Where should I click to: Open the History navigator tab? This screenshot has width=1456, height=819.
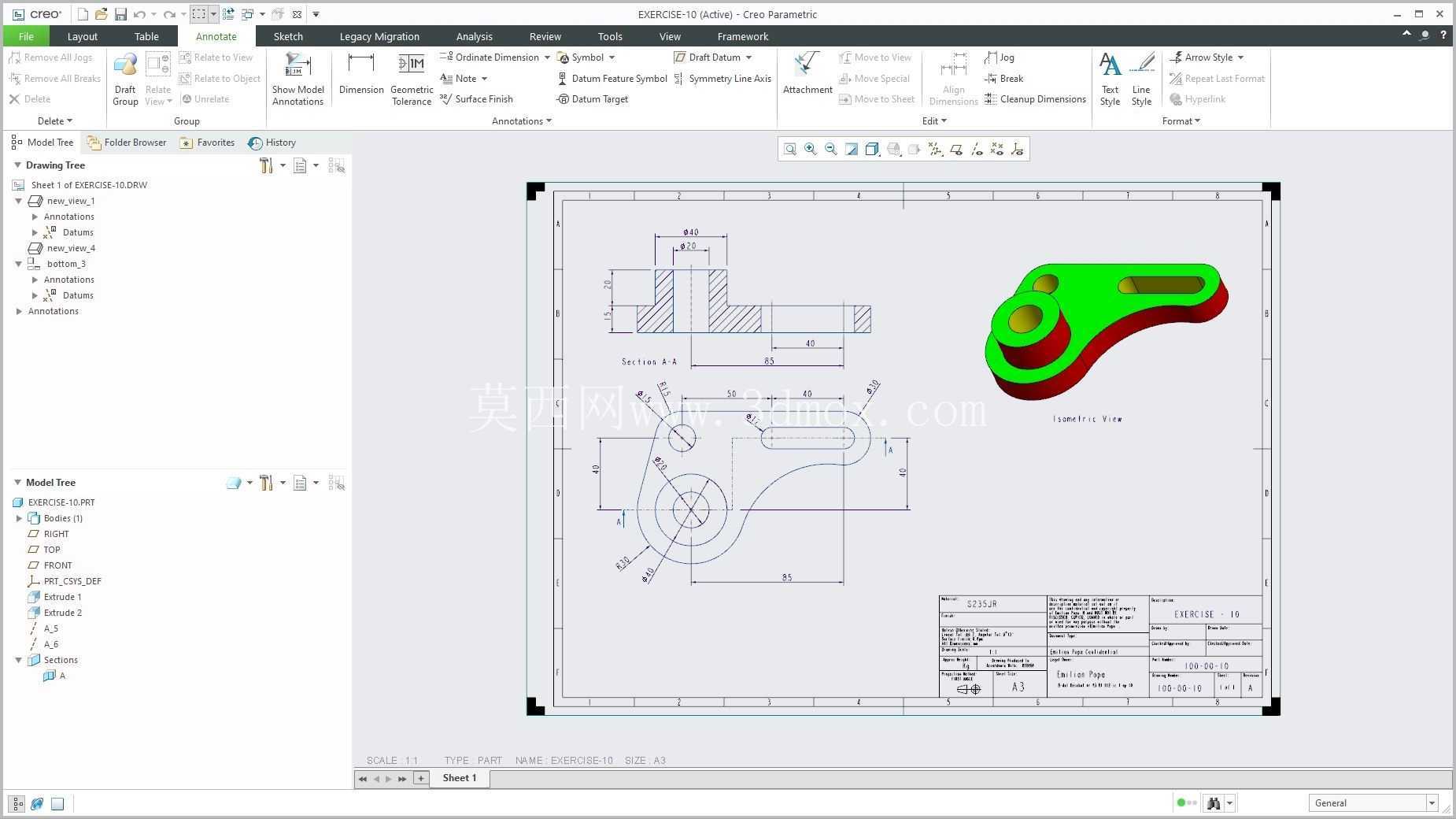[272, 143]
